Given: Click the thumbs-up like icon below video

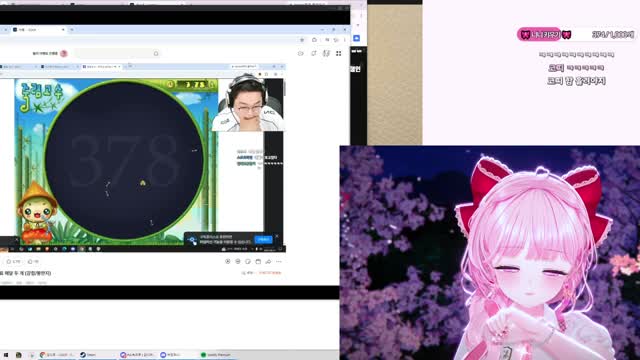Looking at the screenshot, I should click(30, 261).
